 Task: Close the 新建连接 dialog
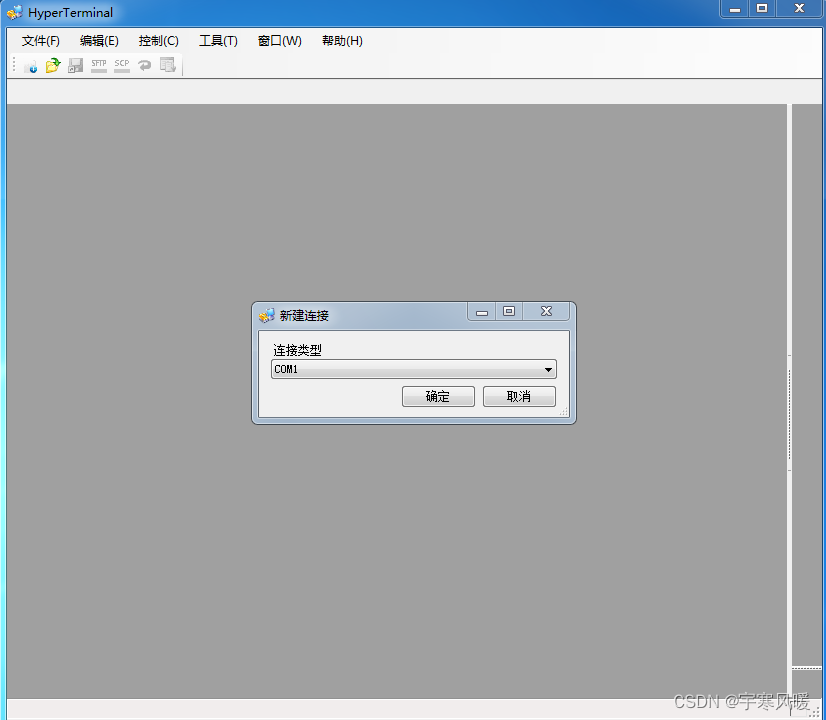click(x=546, y=311)
